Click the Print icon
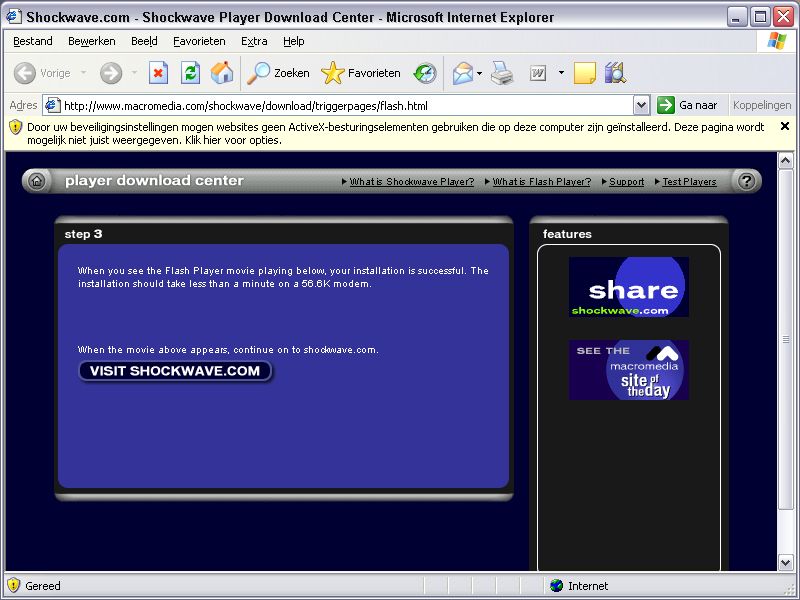 pyautogui.click(x=502, y=73)
